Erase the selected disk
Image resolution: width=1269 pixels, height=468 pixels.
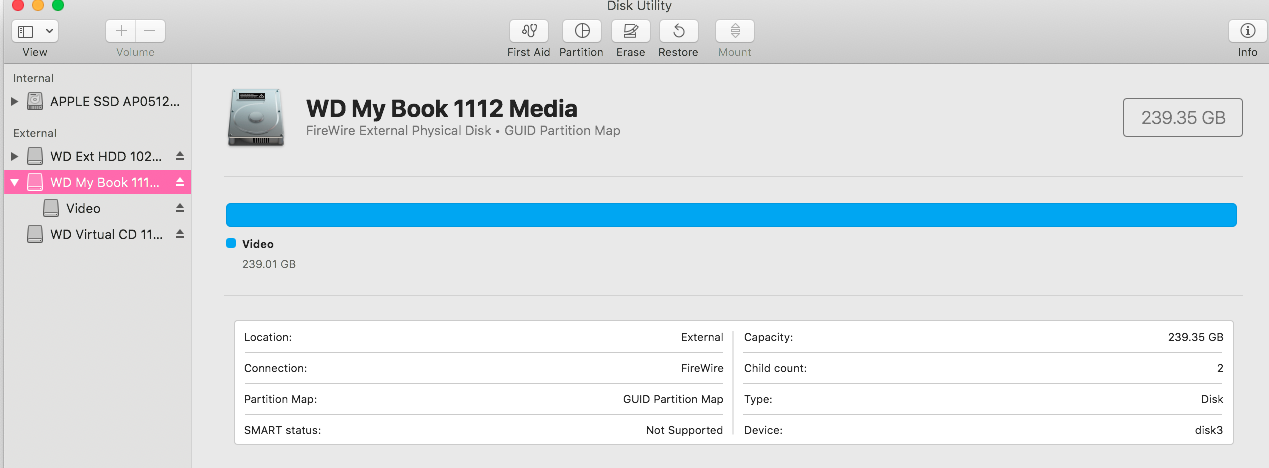click(630, 31)
